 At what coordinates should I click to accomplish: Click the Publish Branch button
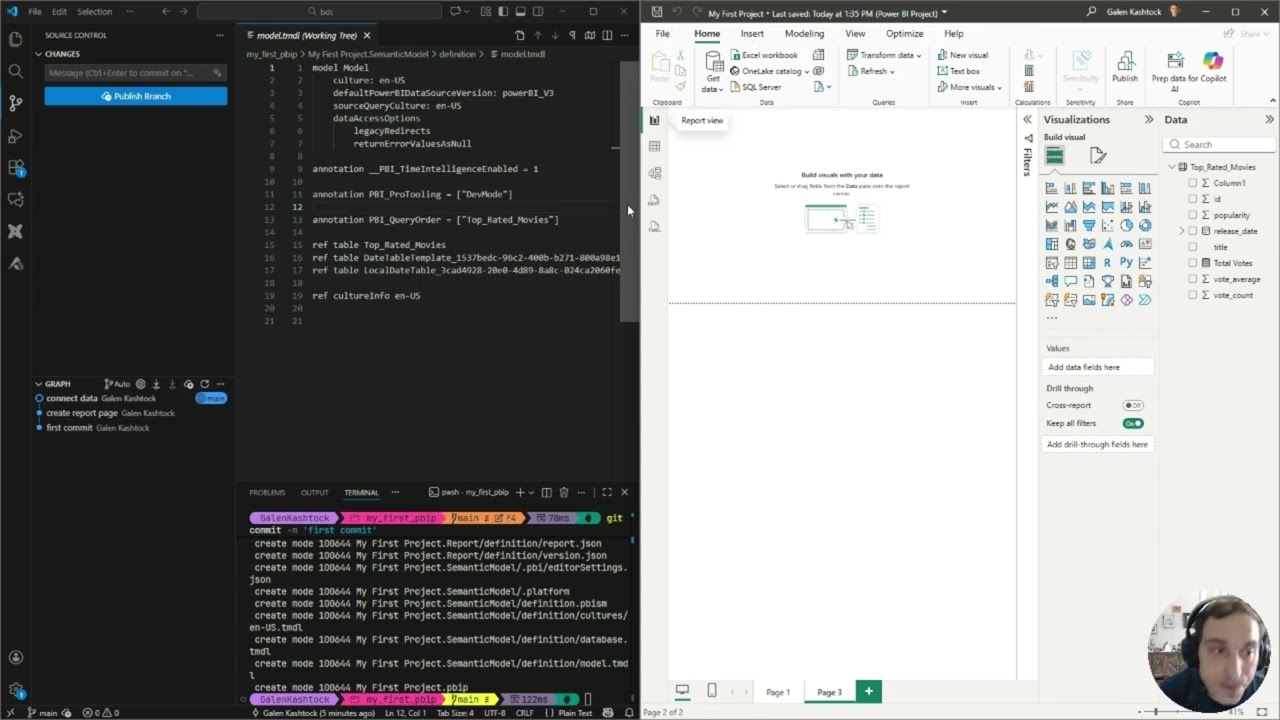pyautogui.click(x=136, y=96)
